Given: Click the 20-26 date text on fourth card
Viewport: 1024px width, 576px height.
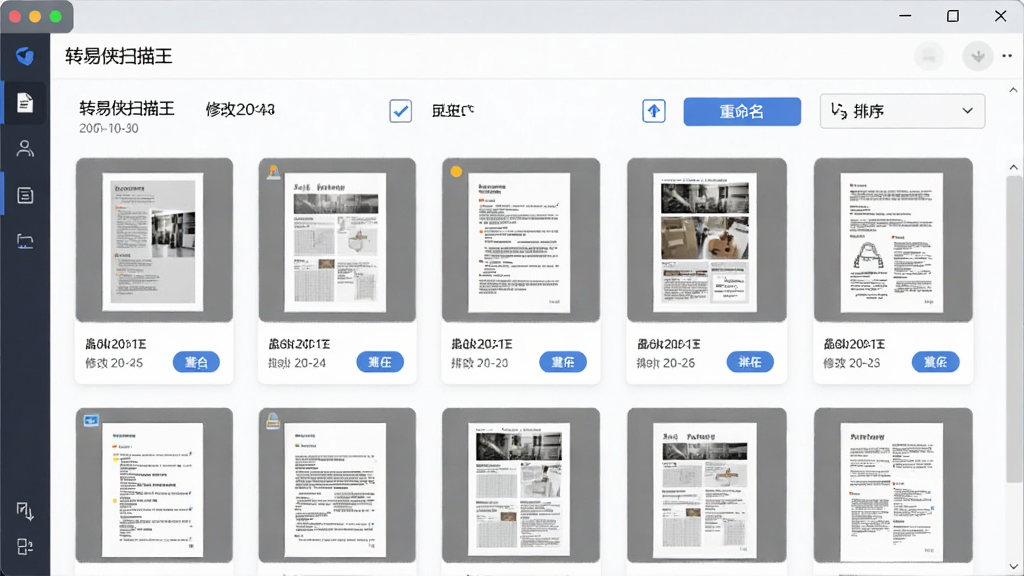Looking at the screenshot, I should click(x=665, y=363).
